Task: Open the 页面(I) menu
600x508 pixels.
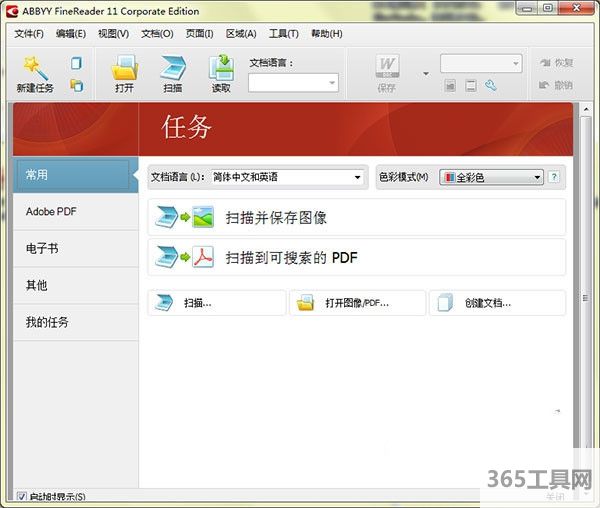Action: [199, 34]
